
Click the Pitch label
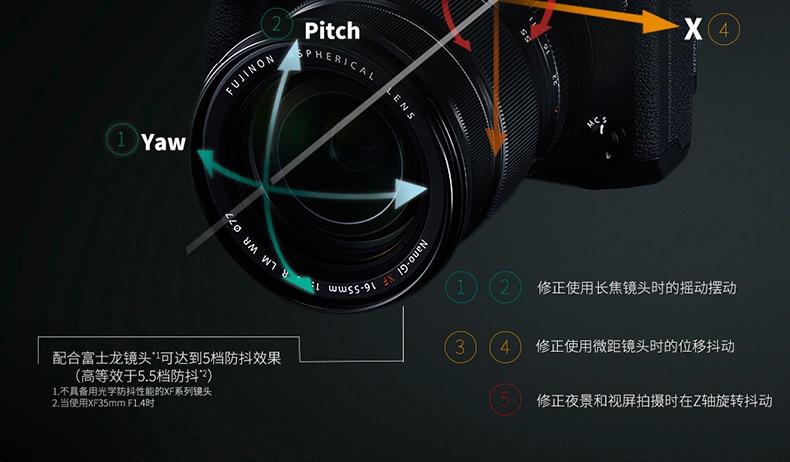tap(333, 31)
